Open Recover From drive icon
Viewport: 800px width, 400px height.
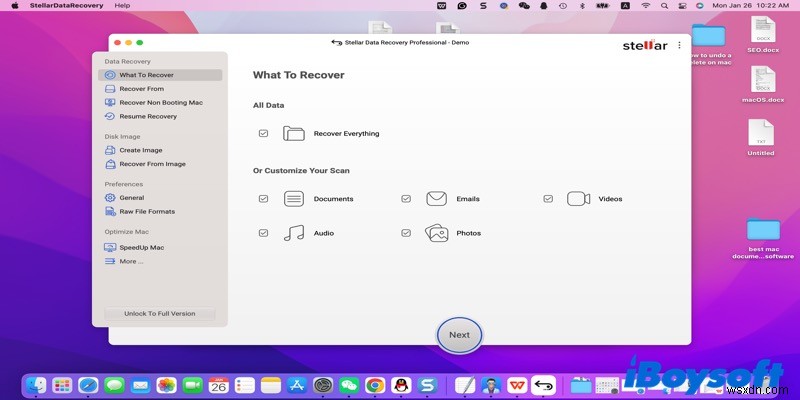click(x=110, y=89)
